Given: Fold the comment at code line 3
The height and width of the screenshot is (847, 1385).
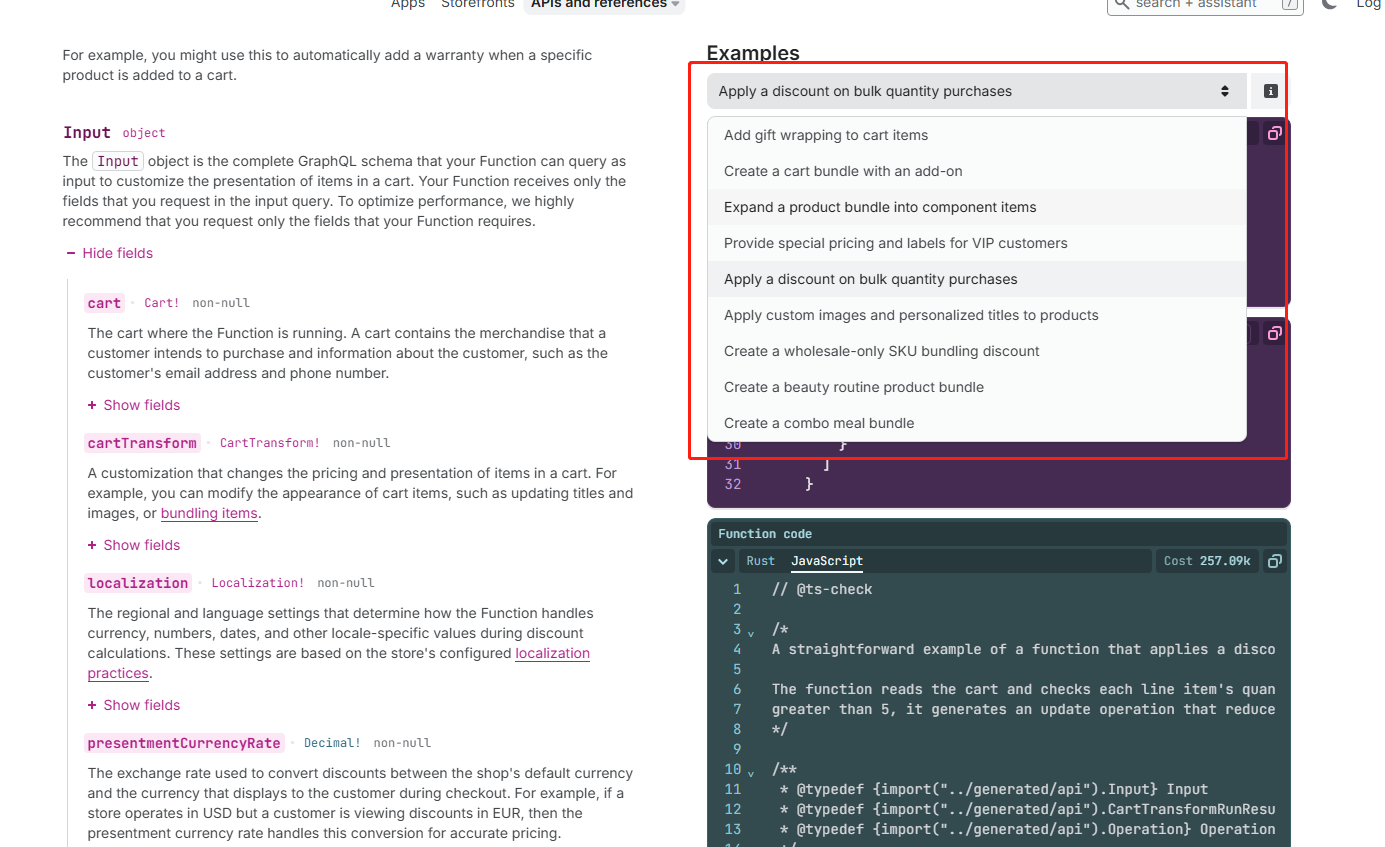Looking at the screenshot, I should (x=751, y=631).
